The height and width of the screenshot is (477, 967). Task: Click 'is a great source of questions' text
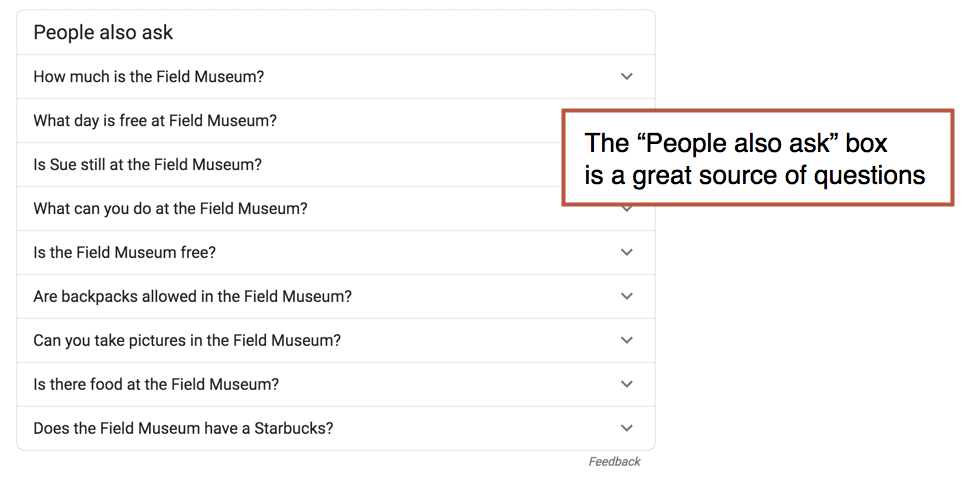[x=755, y=175]
